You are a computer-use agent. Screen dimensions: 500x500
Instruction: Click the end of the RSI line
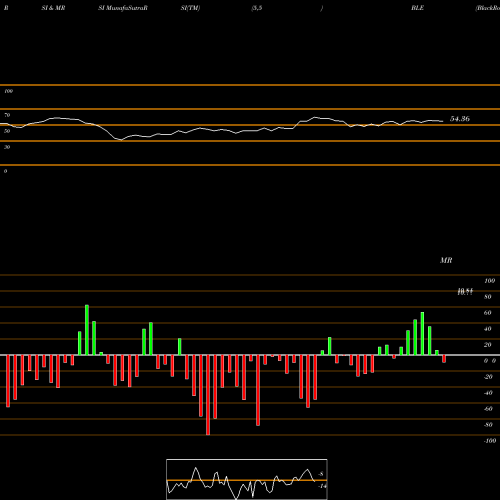[x=443, y=121]
